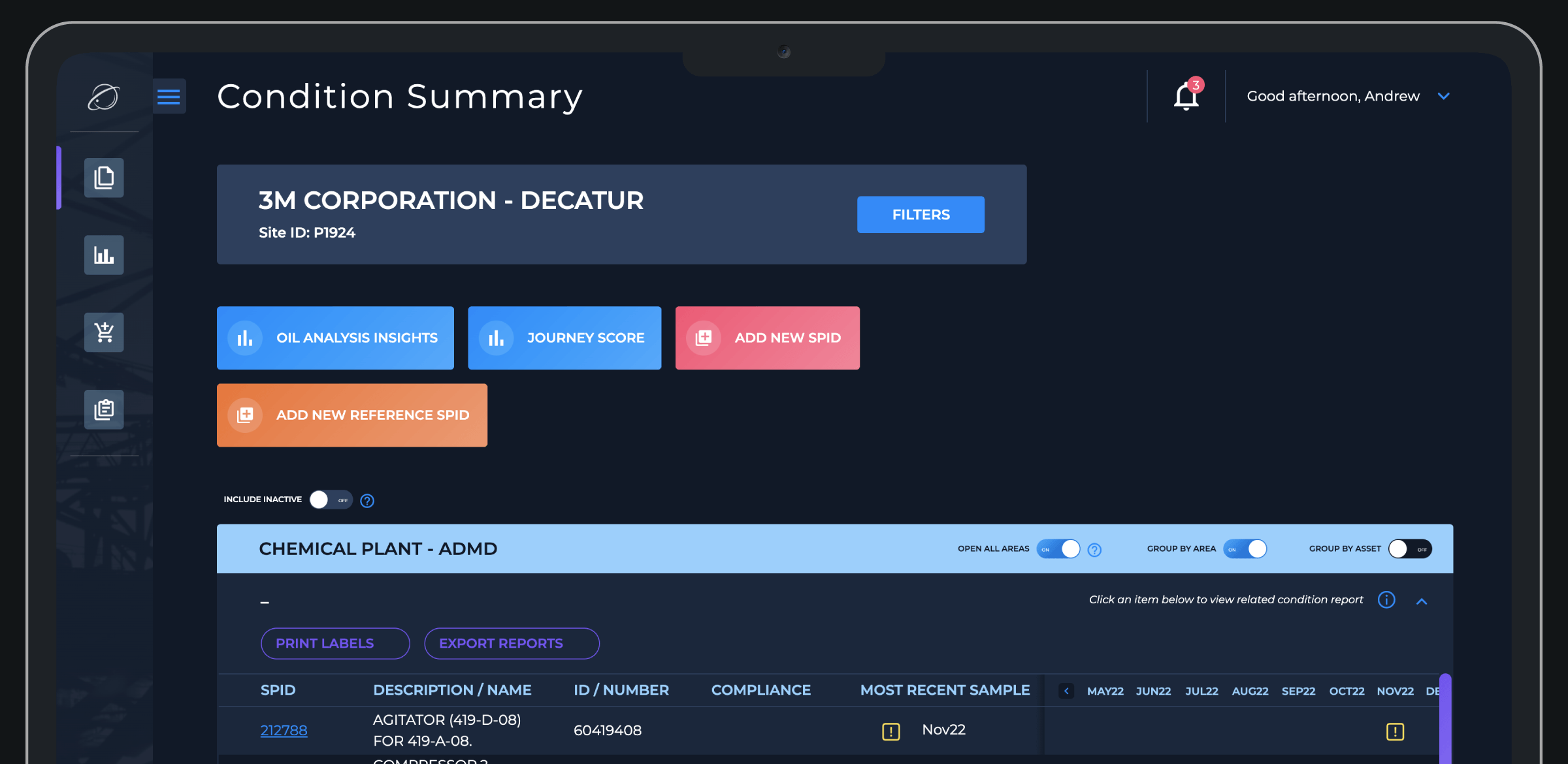Sort by Description / Name column header
Viewport: 1568px width, 764px height.
tap(452, 690)
